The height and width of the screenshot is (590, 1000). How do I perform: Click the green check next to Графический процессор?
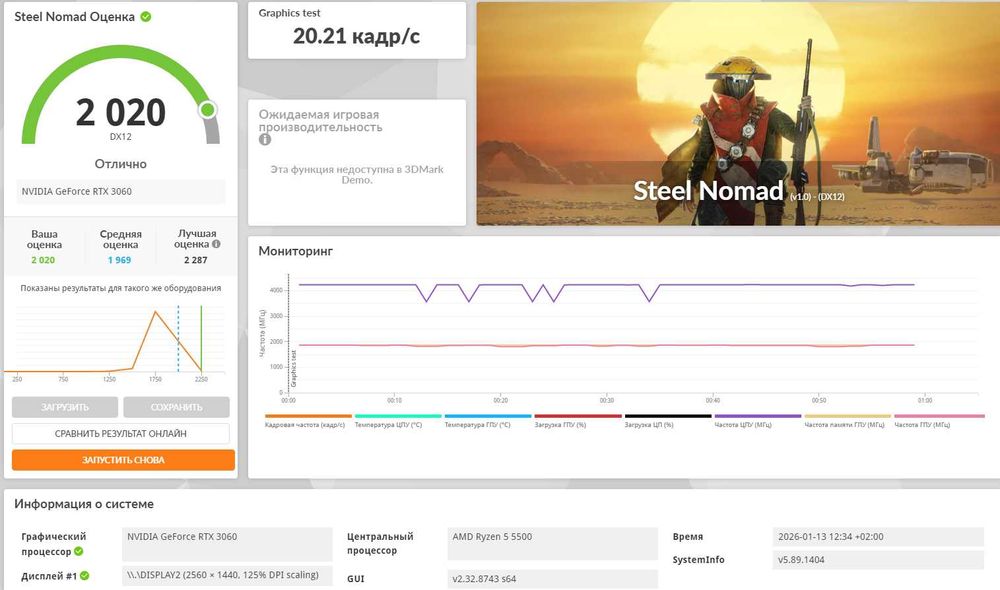pos(78,551)
